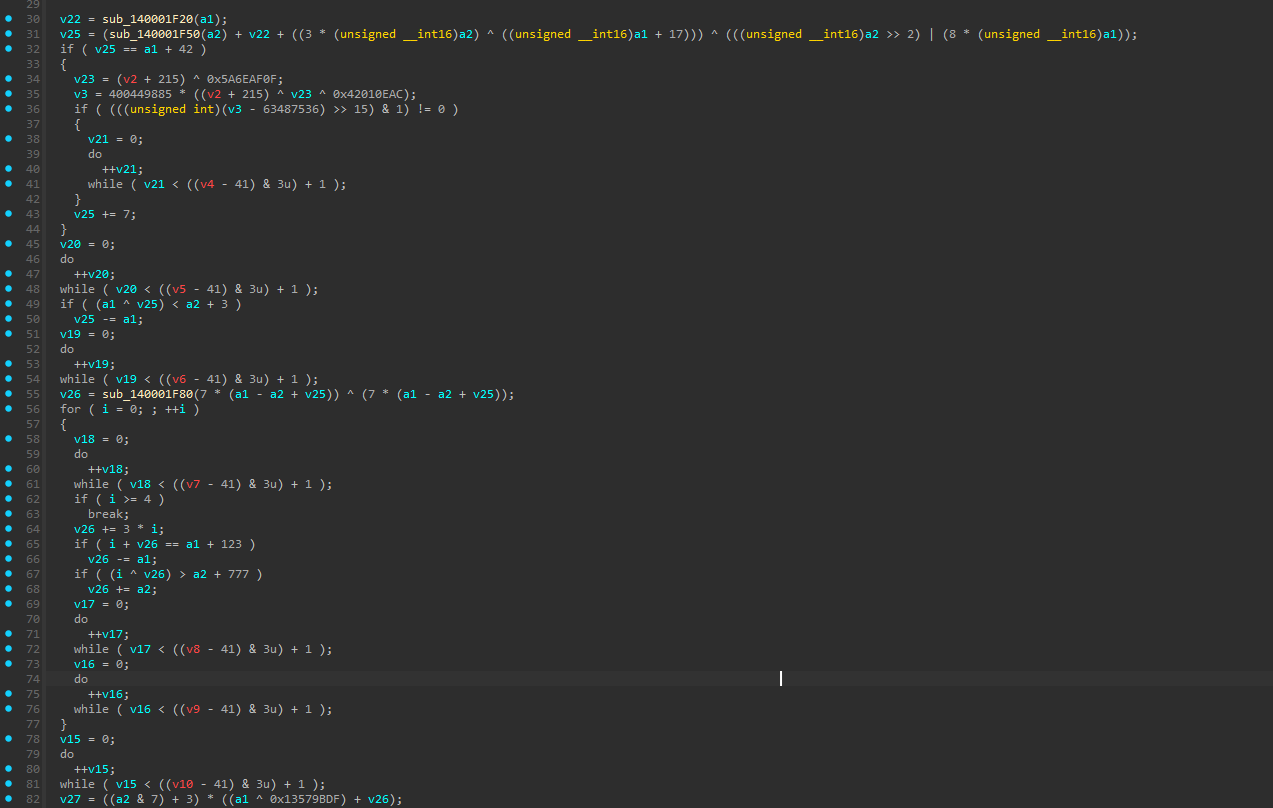Select variable v25 at start of line 31

70,34
